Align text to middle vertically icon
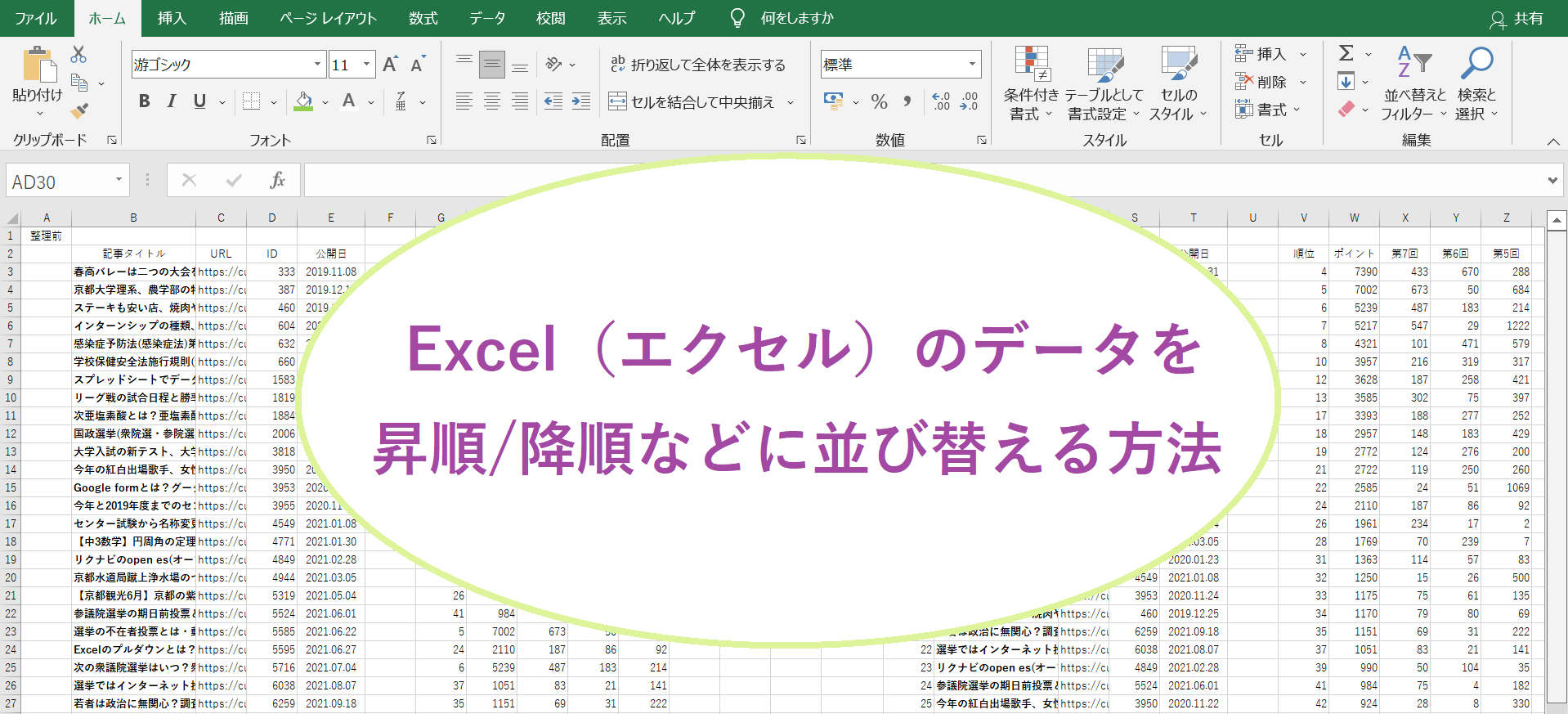 coord(492,64)
